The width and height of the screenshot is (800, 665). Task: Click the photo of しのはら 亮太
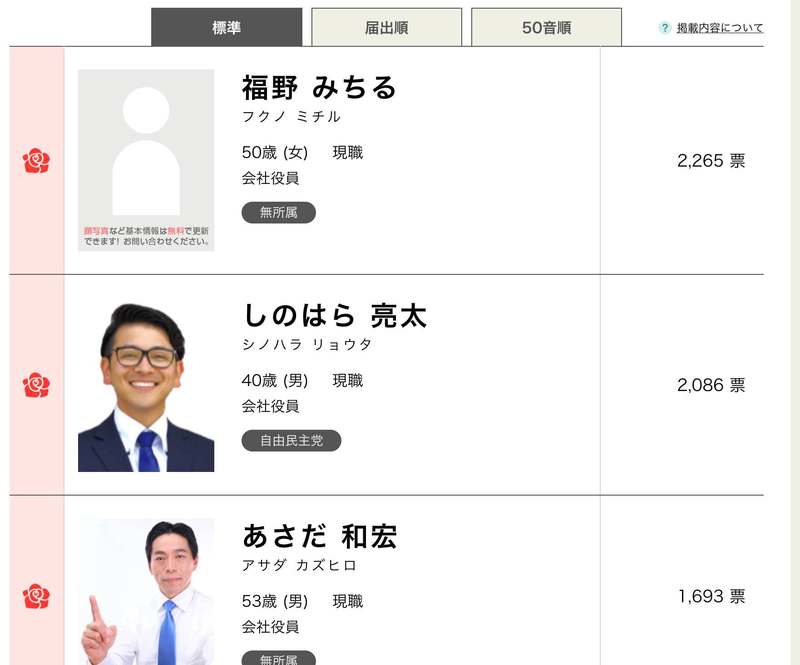pyautogui.click(x=146, y=386)
